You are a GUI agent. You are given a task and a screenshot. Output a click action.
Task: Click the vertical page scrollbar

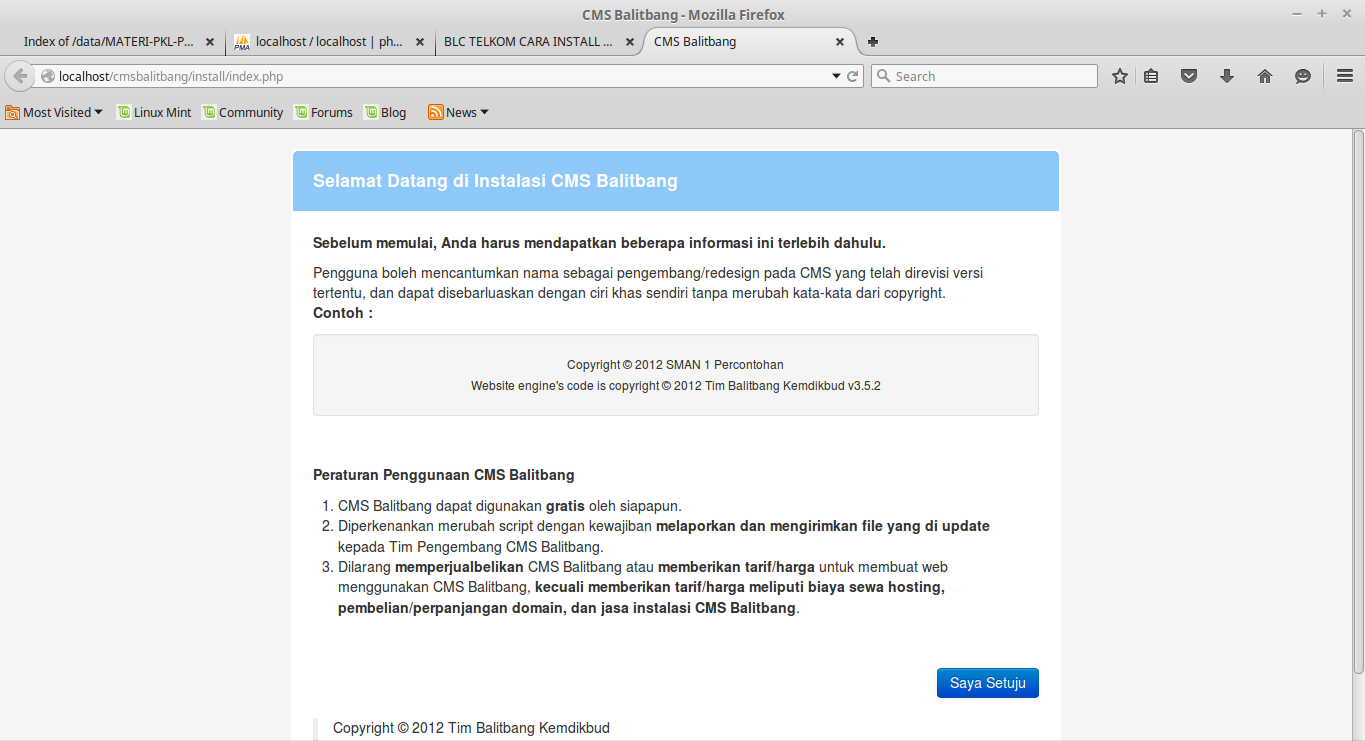[x=1358, y=402]
